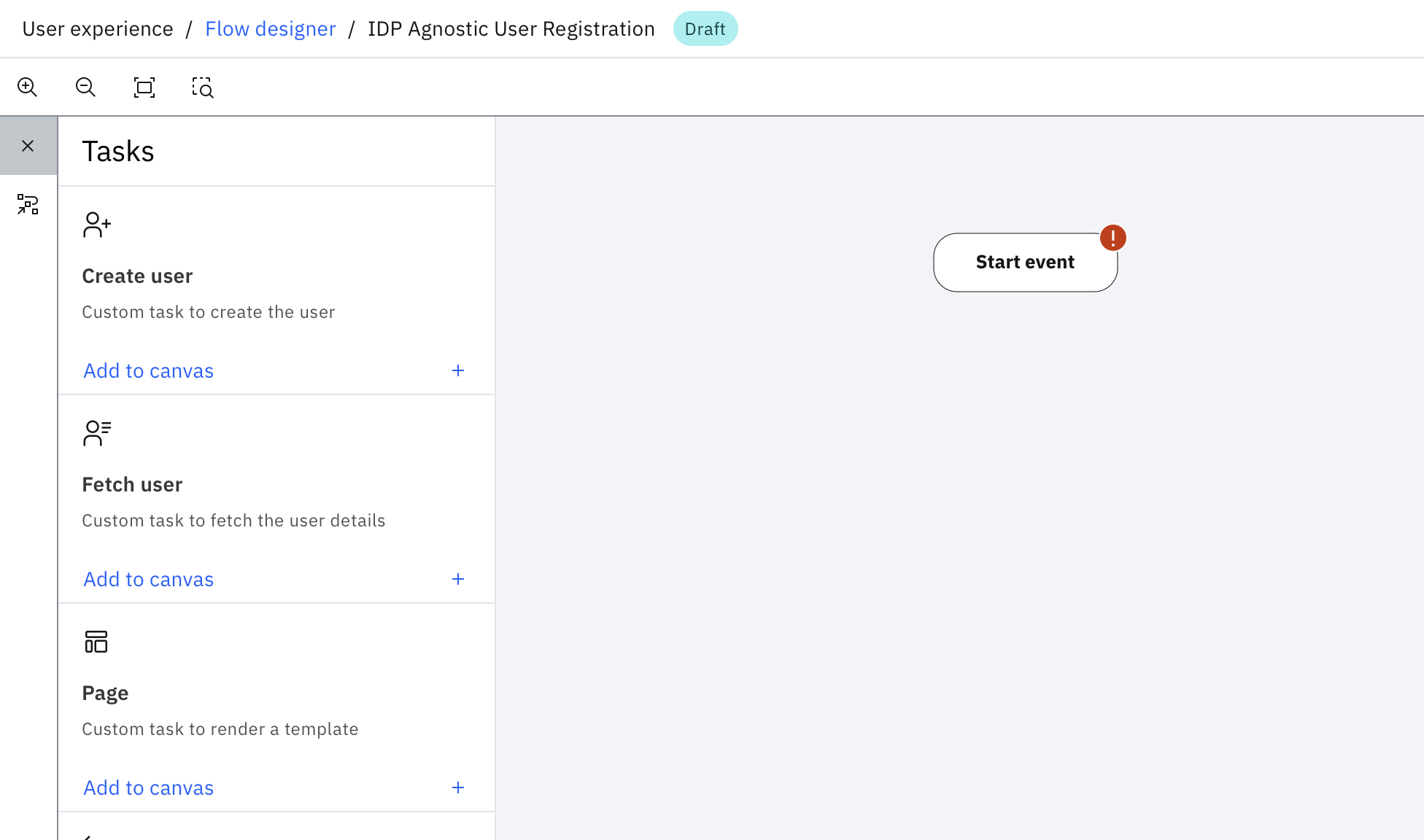Select the Start event node
The width and height of the screenshot is (1424, 840).
click(x=1024, y=262)
